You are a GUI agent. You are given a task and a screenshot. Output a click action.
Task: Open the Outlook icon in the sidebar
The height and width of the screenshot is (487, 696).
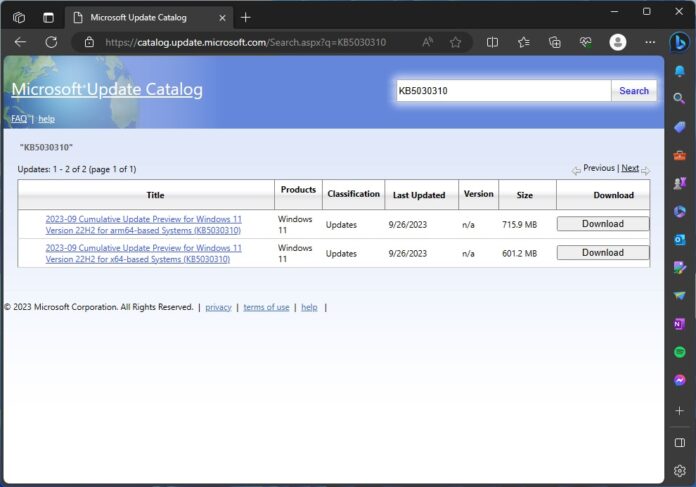(x=680, y=240)
